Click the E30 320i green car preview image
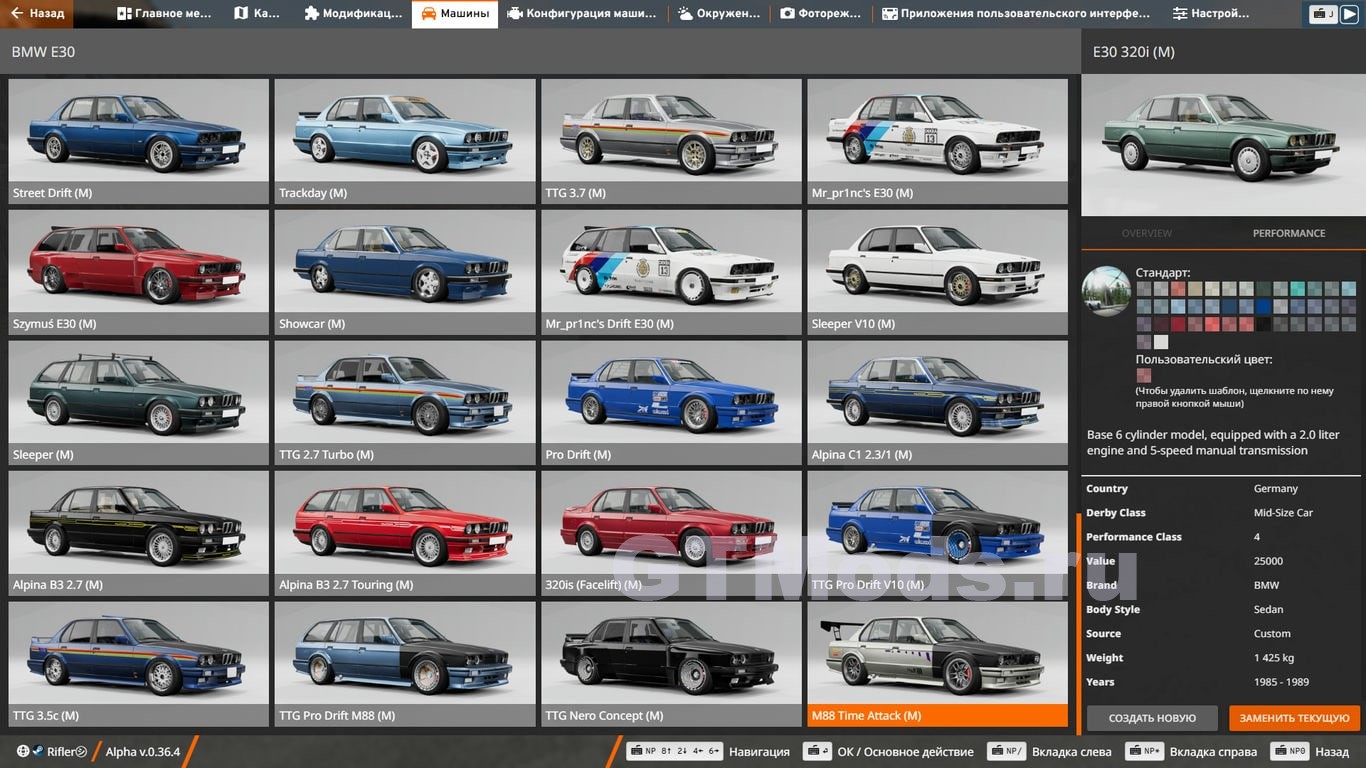Image resolution: width=1366 pixels, height=768 pixels. pos(1223,145)
